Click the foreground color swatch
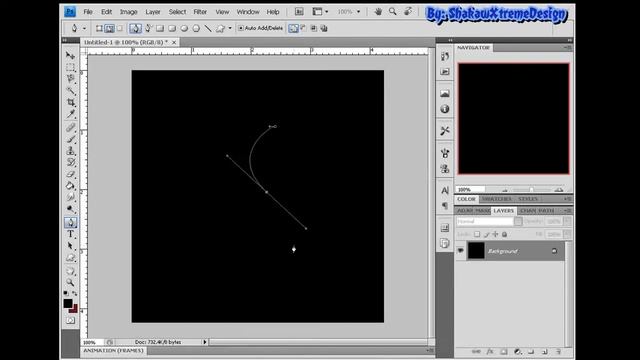 (x=68, y=303)
